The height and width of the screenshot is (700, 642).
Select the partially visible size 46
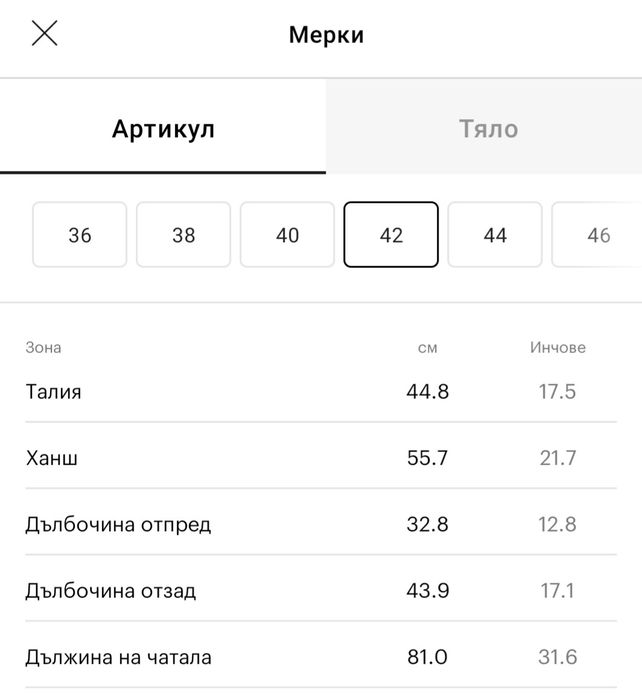click(x=598, y=235)
